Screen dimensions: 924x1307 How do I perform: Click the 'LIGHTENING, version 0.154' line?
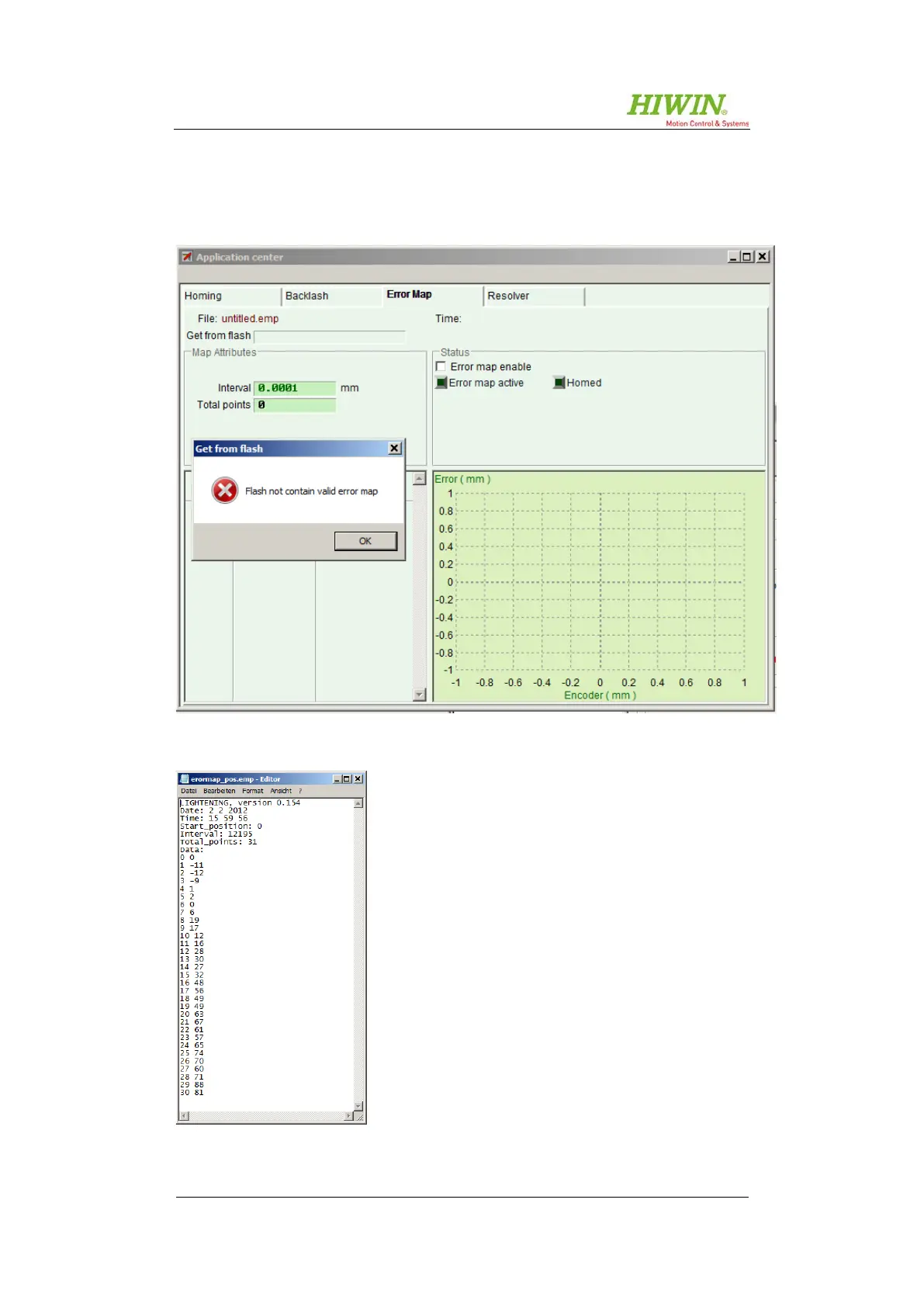(x=241, y=803)
